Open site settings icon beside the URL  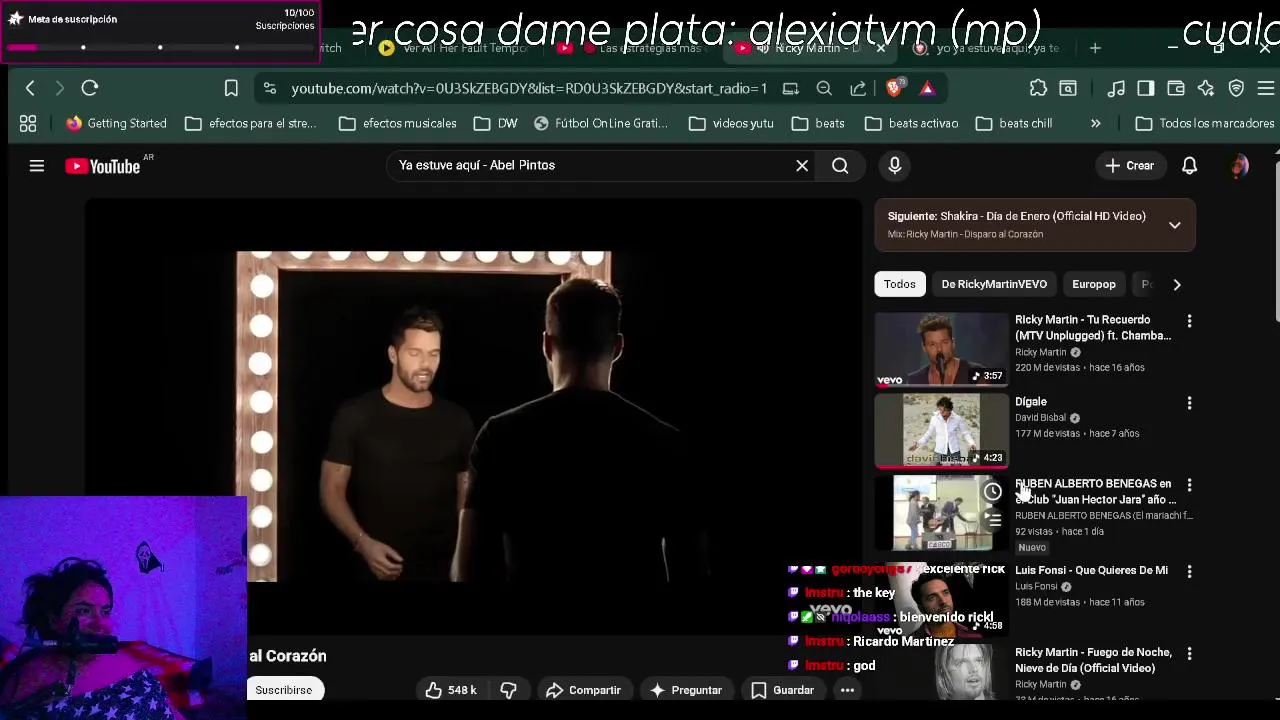coord(270,88)
